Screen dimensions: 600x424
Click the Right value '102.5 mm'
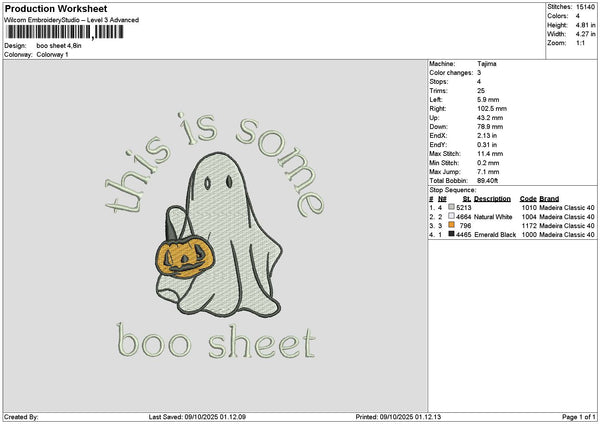(492, 109)
